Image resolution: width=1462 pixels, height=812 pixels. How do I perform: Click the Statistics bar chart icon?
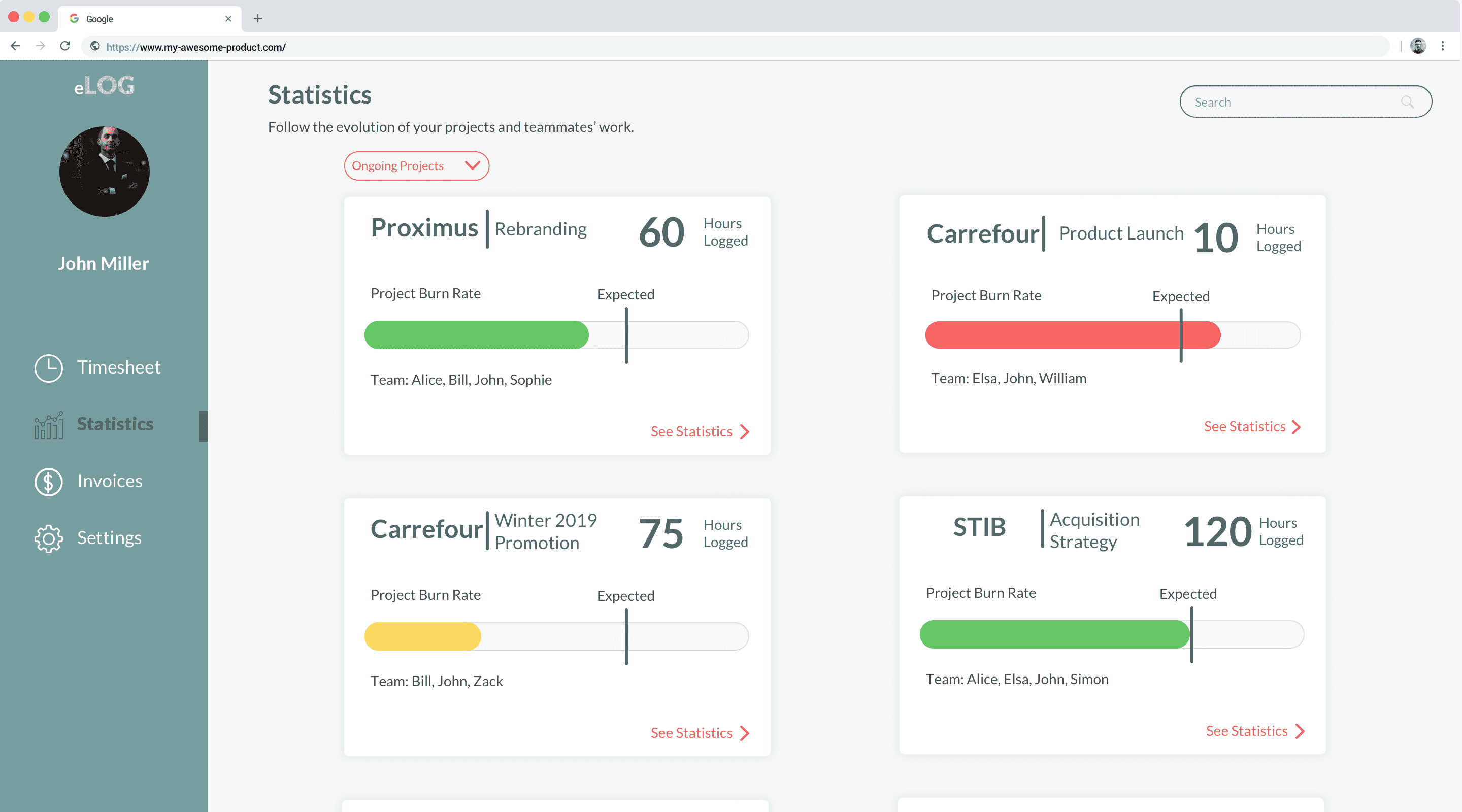(x=48, y=426)
